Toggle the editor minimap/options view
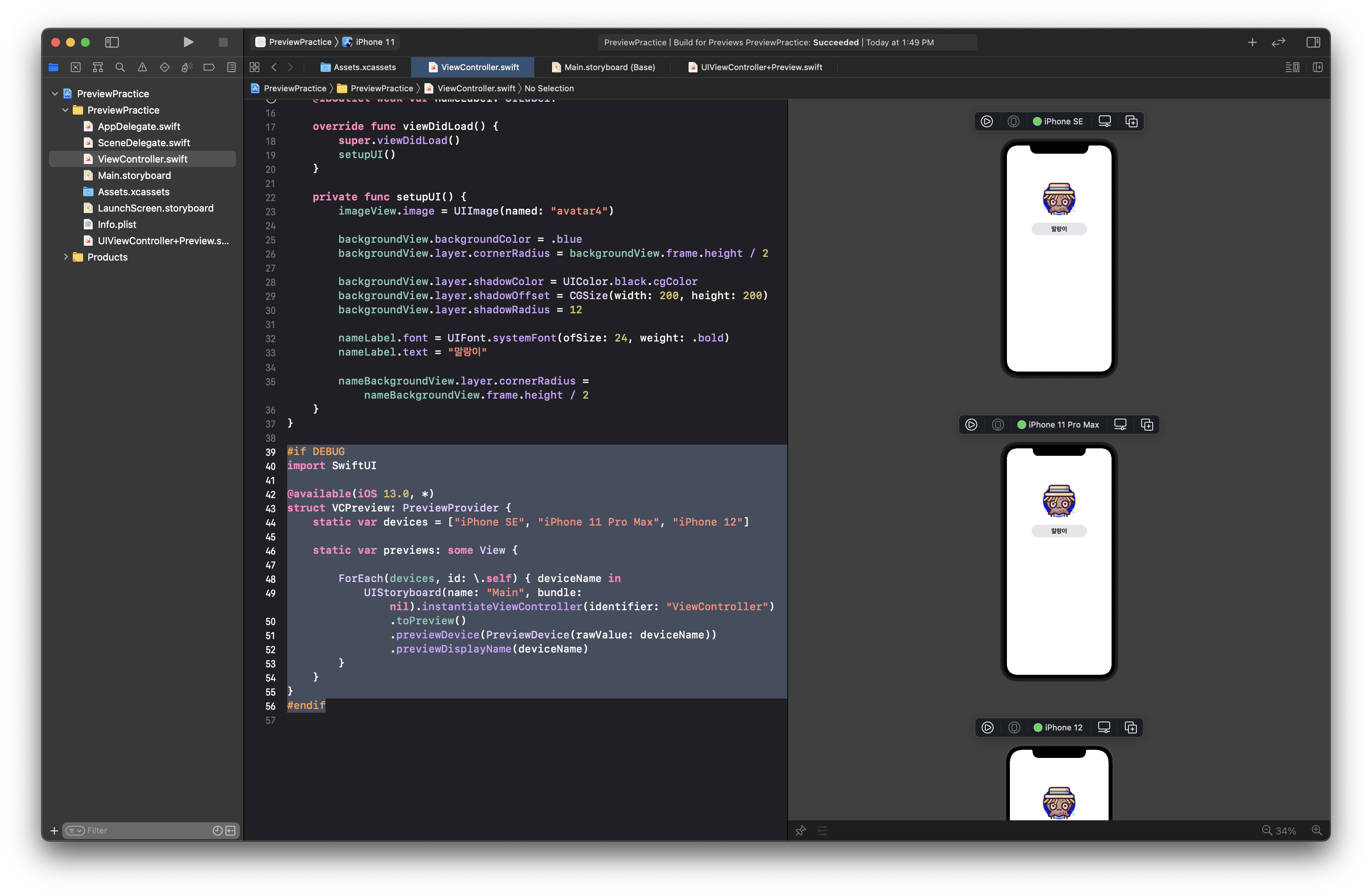 pos(1292,68)
